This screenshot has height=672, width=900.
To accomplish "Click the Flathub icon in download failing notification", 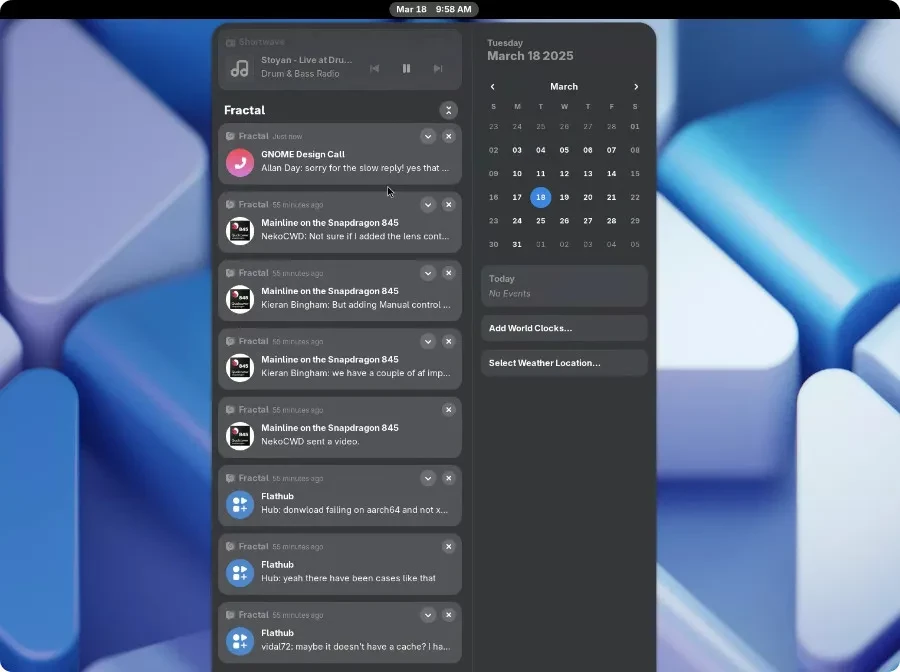I will [240, 504].
